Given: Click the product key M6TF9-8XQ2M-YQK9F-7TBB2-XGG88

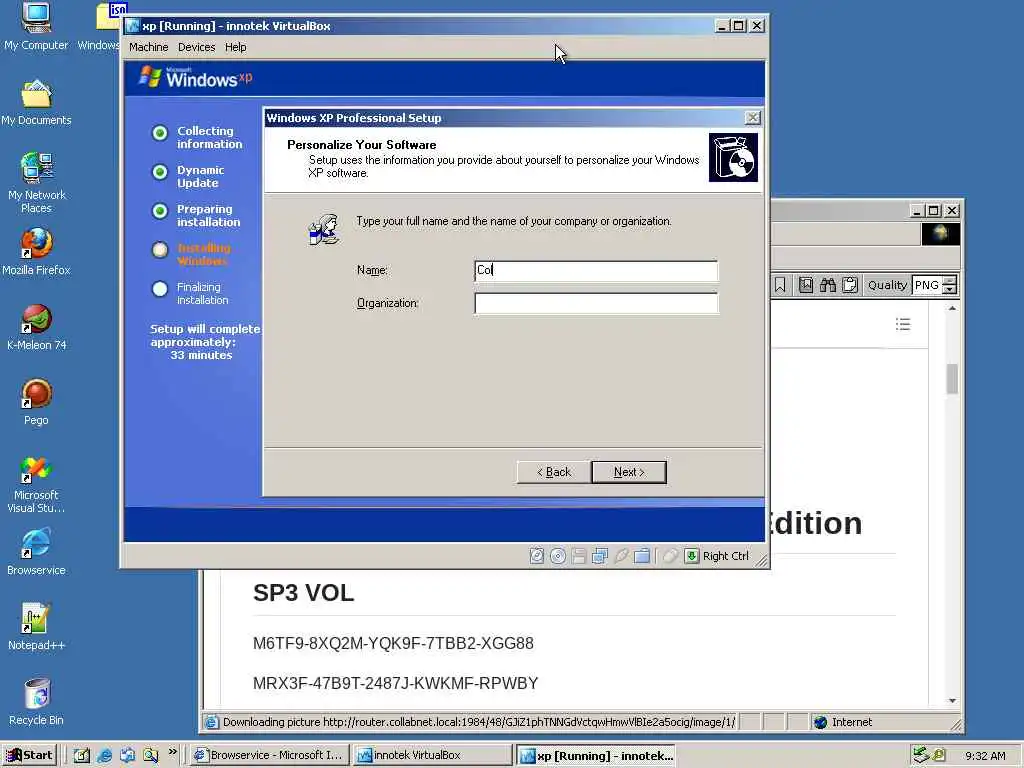Looking at the screenshot, I should (x=393, y=643).
